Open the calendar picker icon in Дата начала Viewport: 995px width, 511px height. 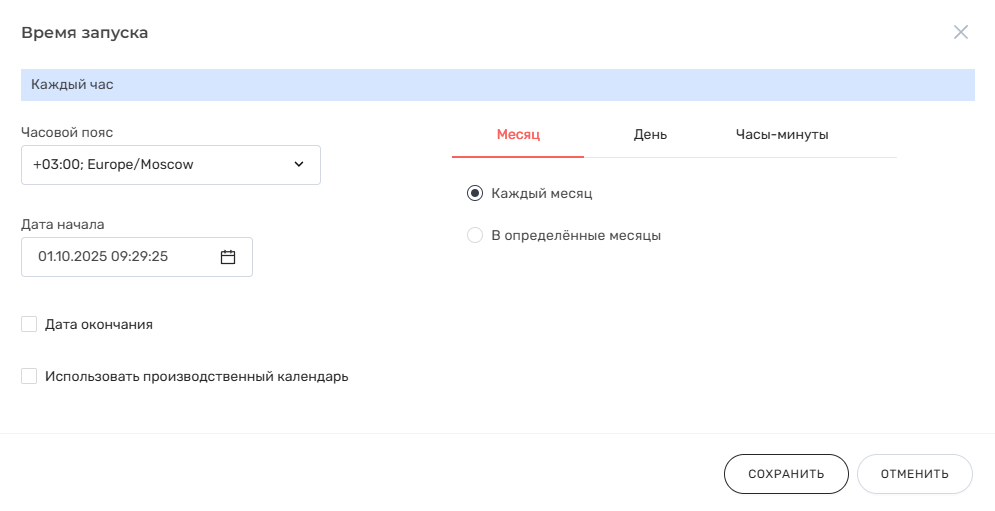228,257
